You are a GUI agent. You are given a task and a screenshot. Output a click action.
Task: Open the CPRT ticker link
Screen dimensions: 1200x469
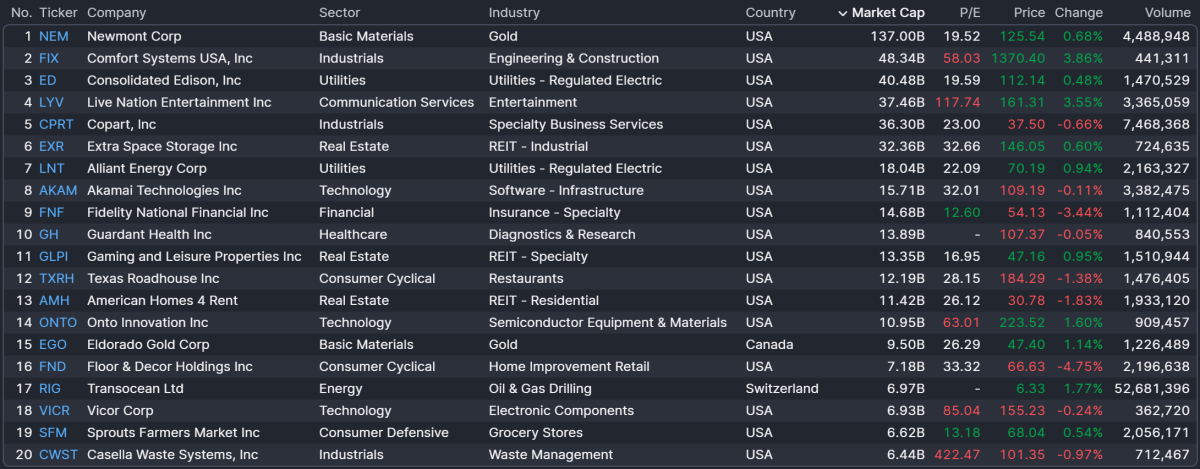[56, 124]
